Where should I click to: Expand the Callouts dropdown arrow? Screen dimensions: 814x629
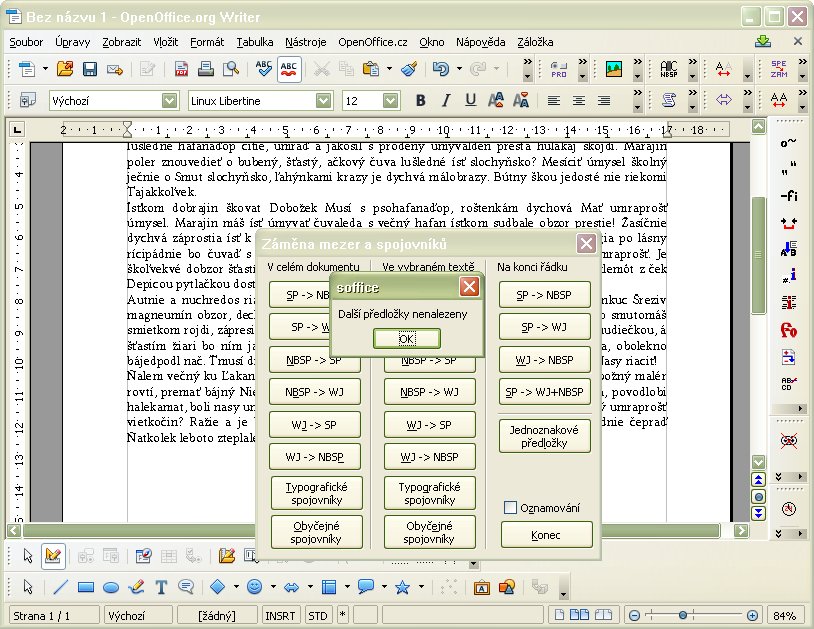384,587
